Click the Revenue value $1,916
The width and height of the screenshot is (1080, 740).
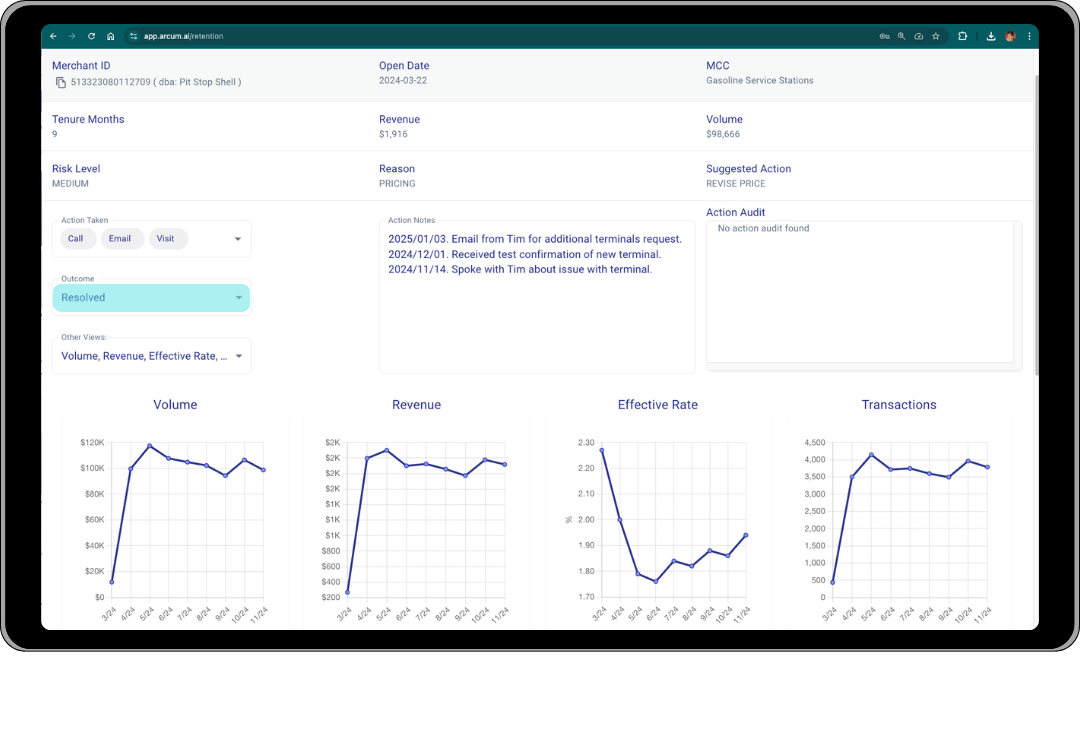[393, 134]
